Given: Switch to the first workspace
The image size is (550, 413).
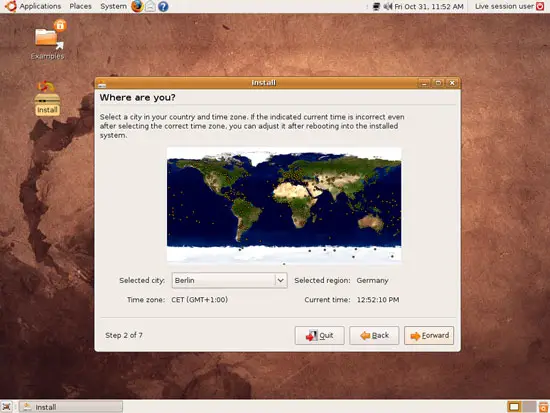Looking at the screenshot, I should tap(514, 407).
